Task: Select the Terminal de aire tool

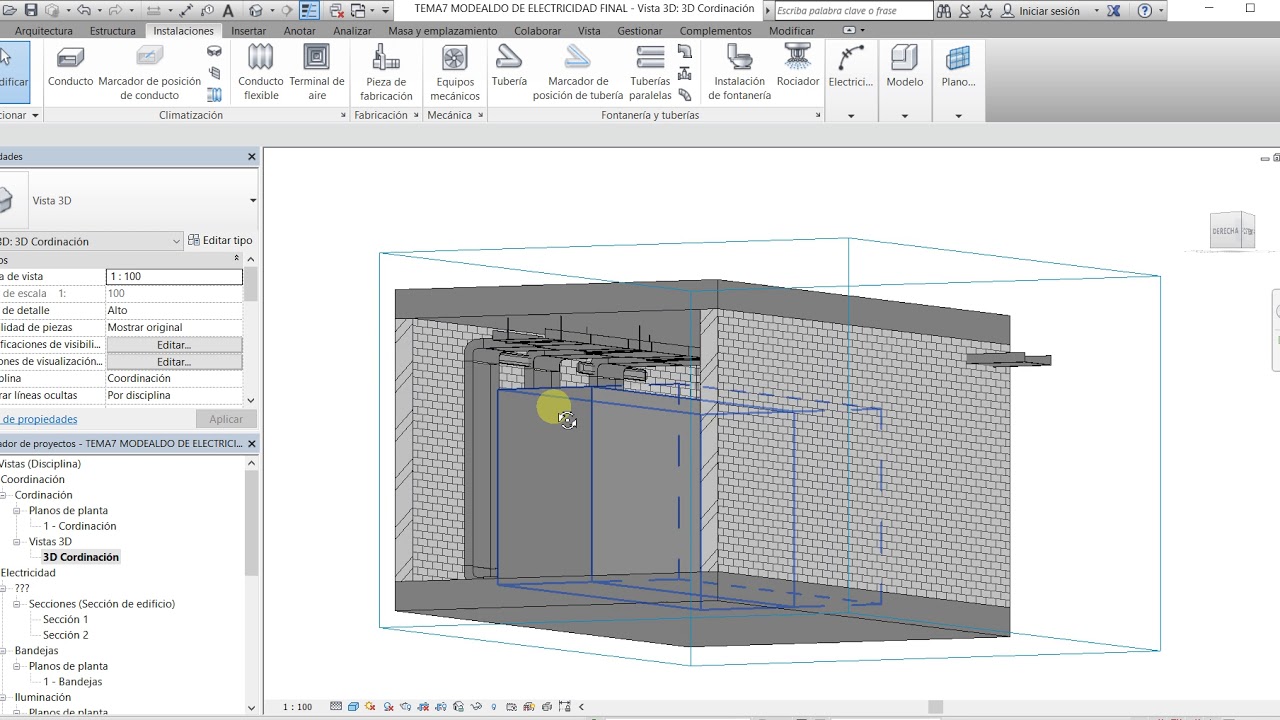Action: point(316,72)
